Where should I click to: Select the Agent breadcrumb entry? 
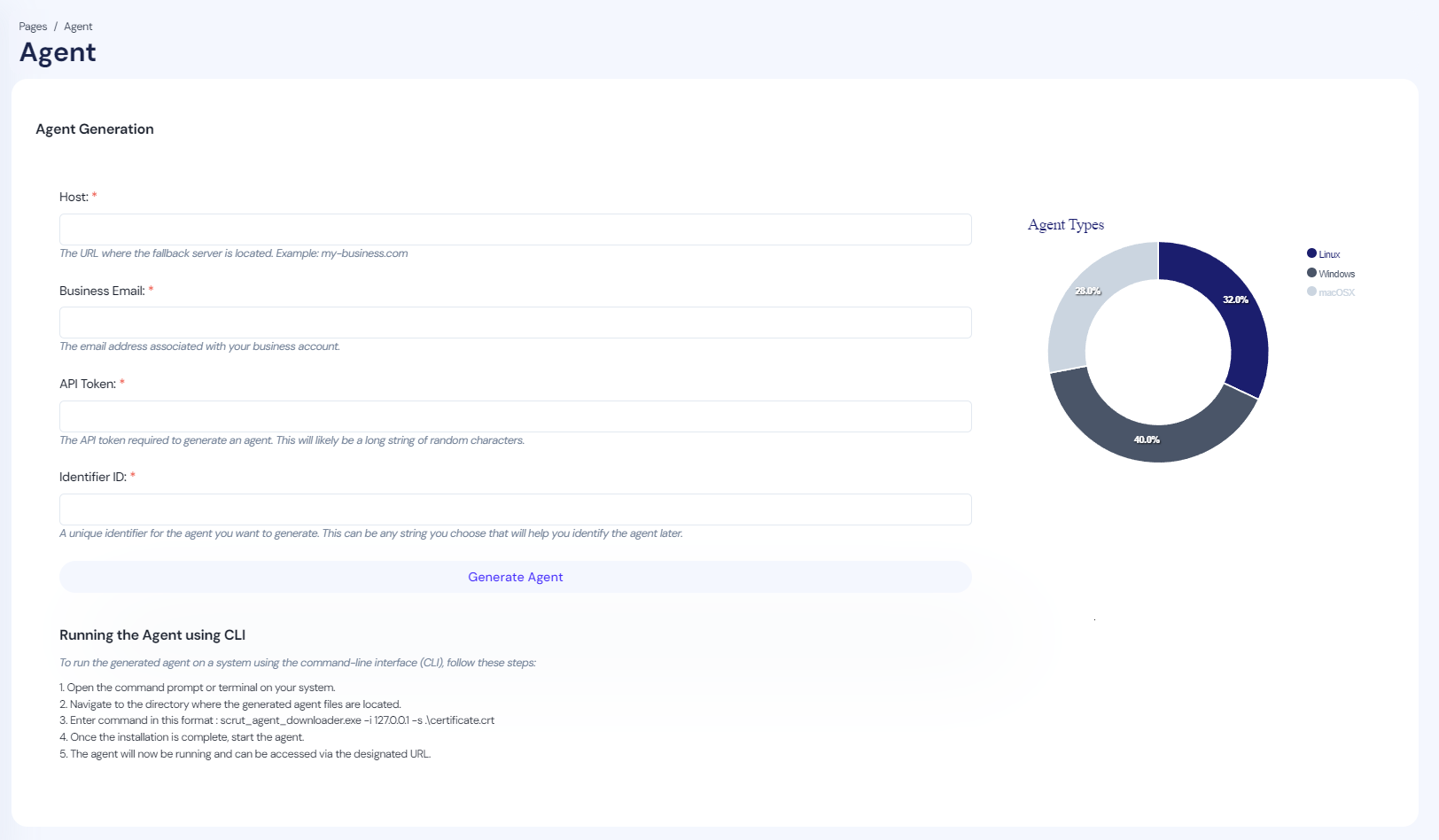(x=78, y=26)
